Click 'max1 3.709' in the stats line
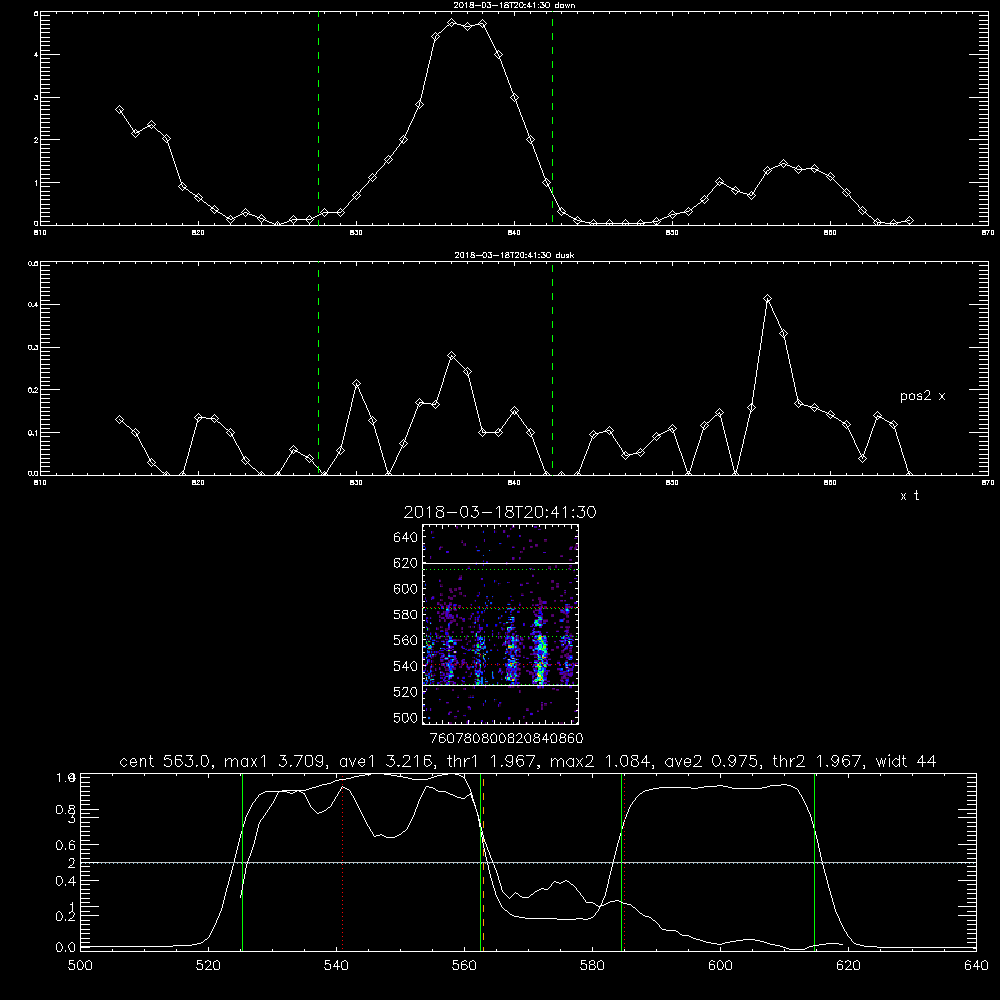The height and width of the screenshot is (1000, 1000). tap(274, 761)
